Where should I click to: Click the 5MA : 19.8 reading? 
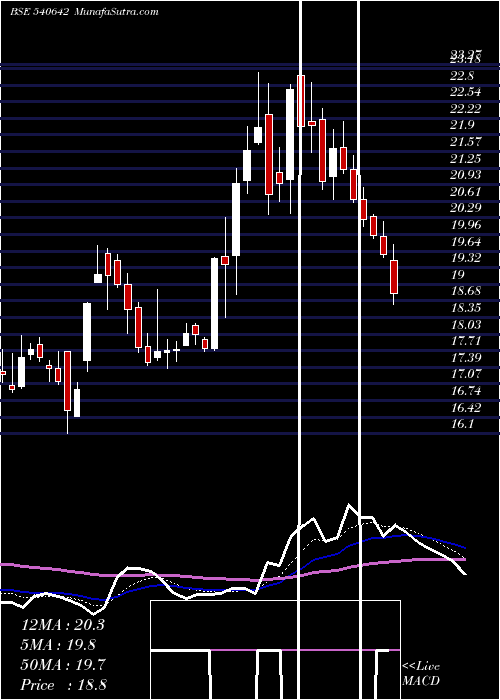59,645
